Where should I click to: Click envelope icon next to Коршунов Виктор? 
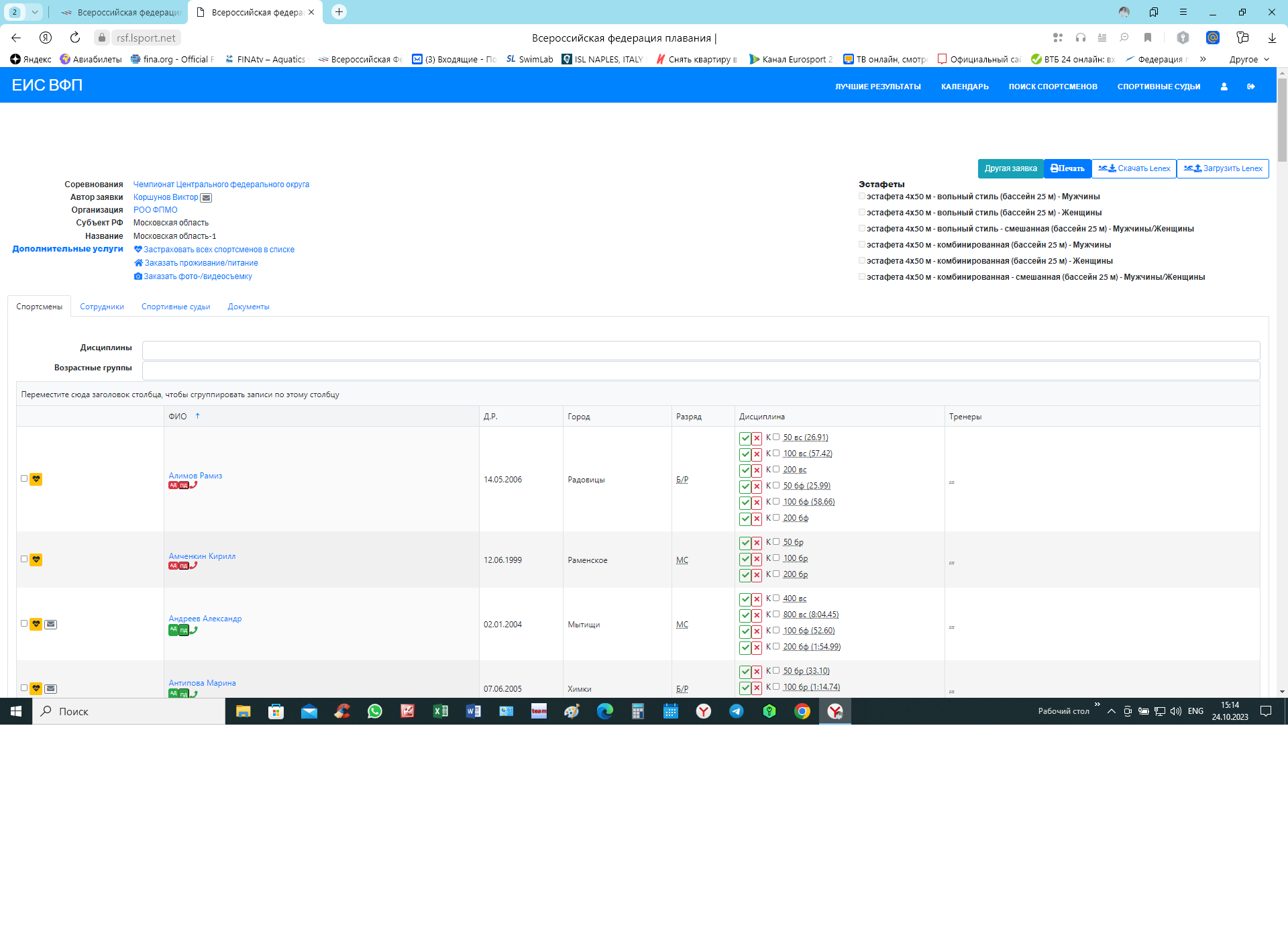tap(207, 198)
